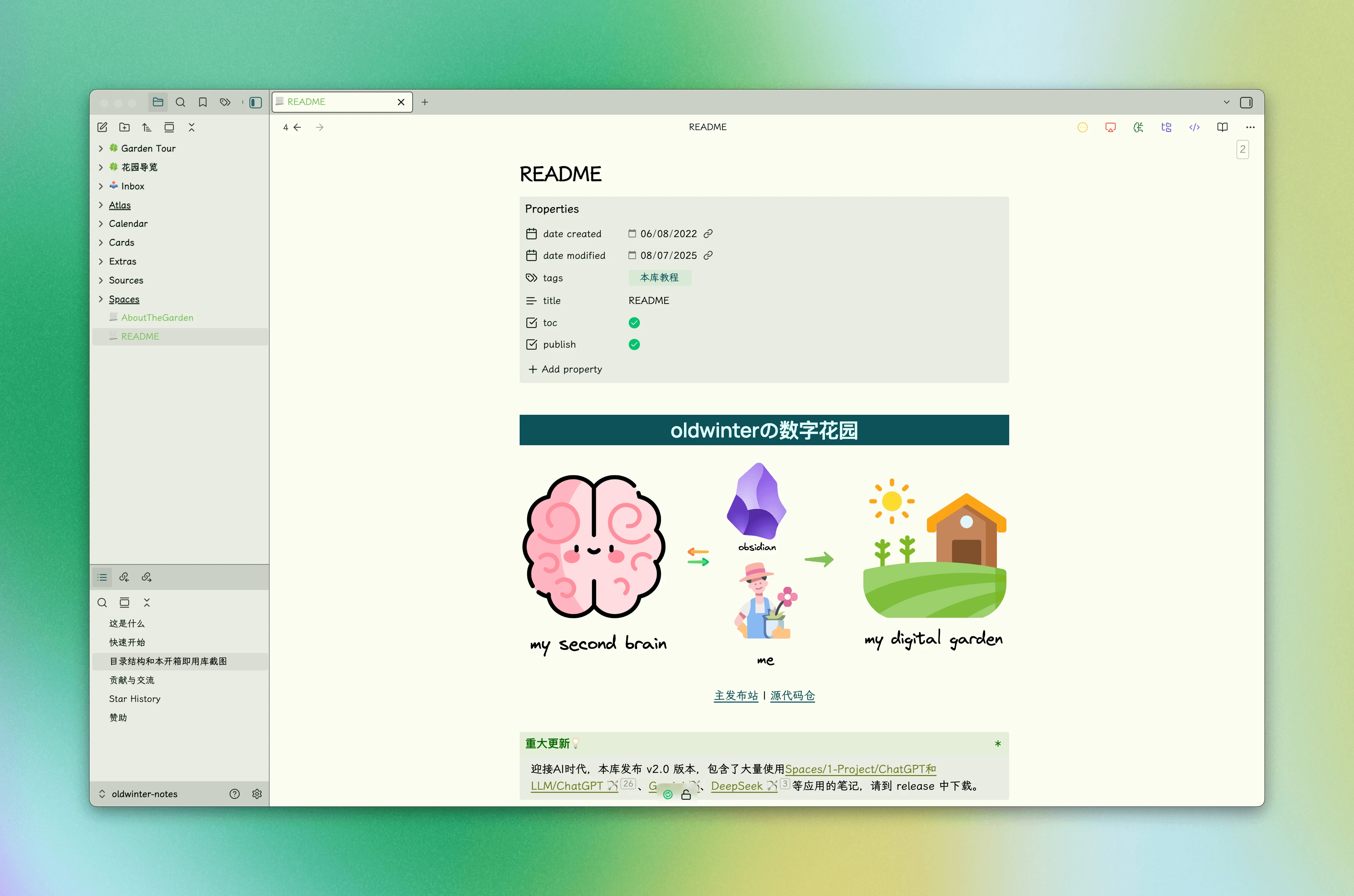1354x896 pixels.
Task: Open the tab list dropdown chevron
Action: pyautogui.click(x=1226, y=102)
